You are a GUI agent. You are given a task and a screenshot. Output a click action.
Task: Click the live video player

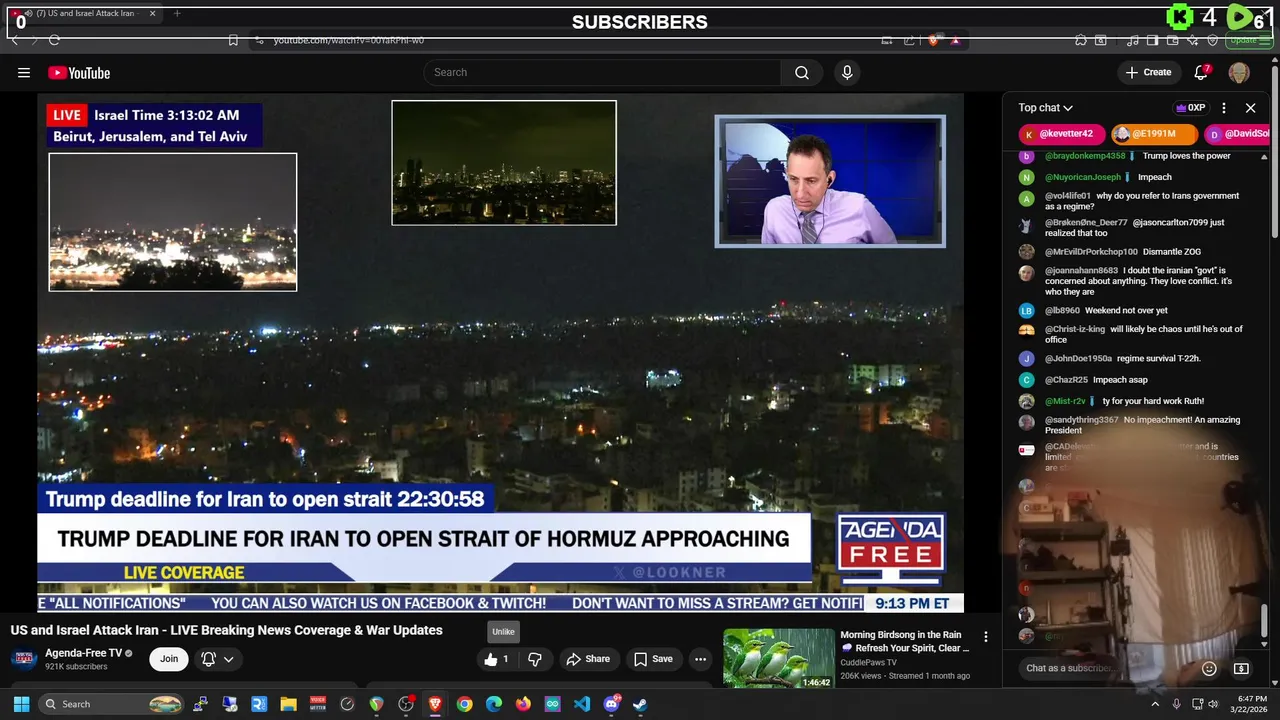coord(500,353)
